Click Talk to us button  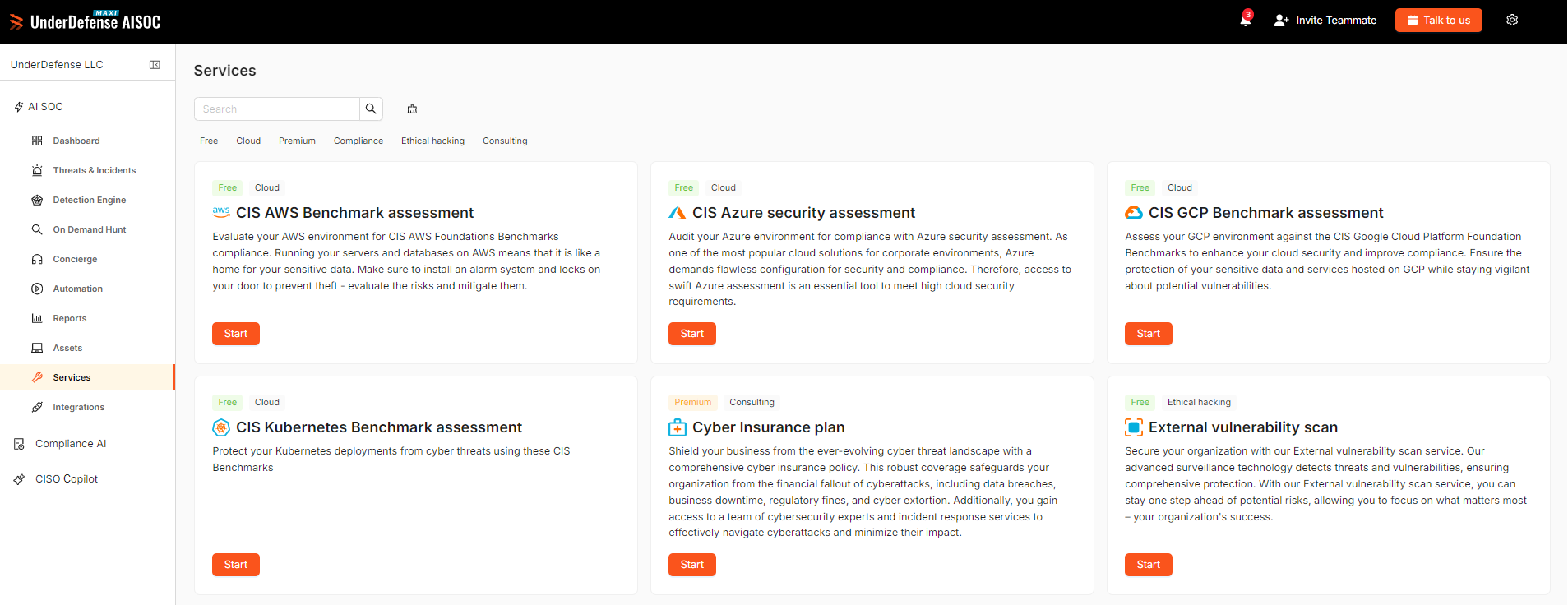click(x=1439, y=21)
